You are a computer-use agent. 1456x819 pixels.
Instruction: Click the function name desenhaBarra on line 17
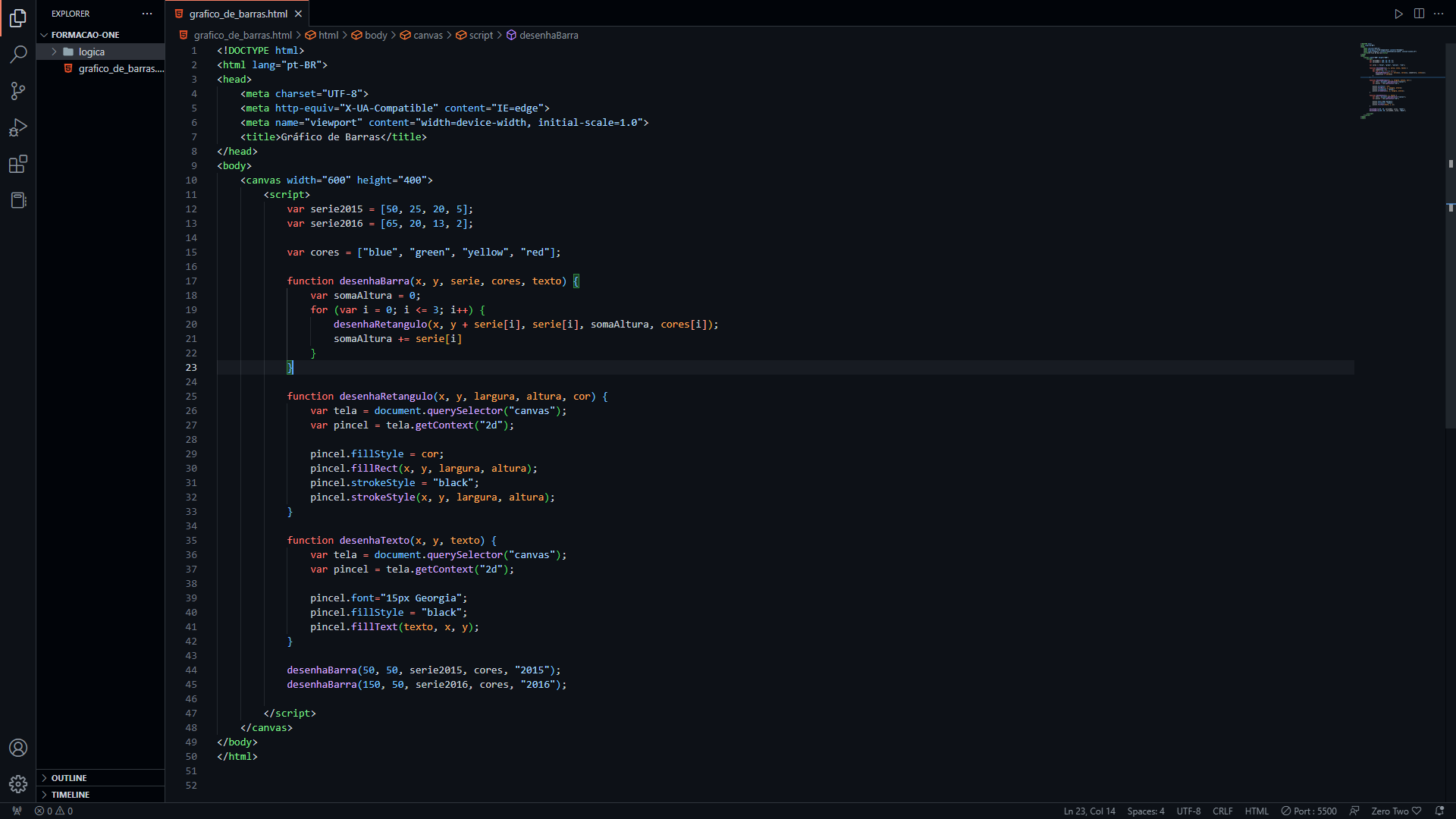click(x=374, y=281)
